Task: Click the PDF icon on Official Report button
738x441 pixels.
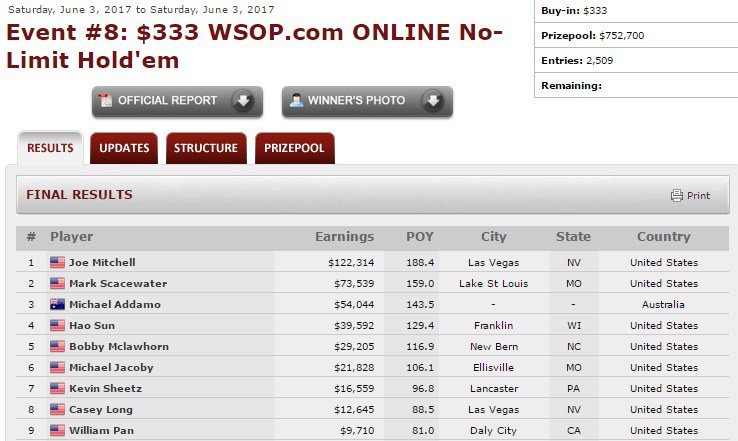Action: 104,100
